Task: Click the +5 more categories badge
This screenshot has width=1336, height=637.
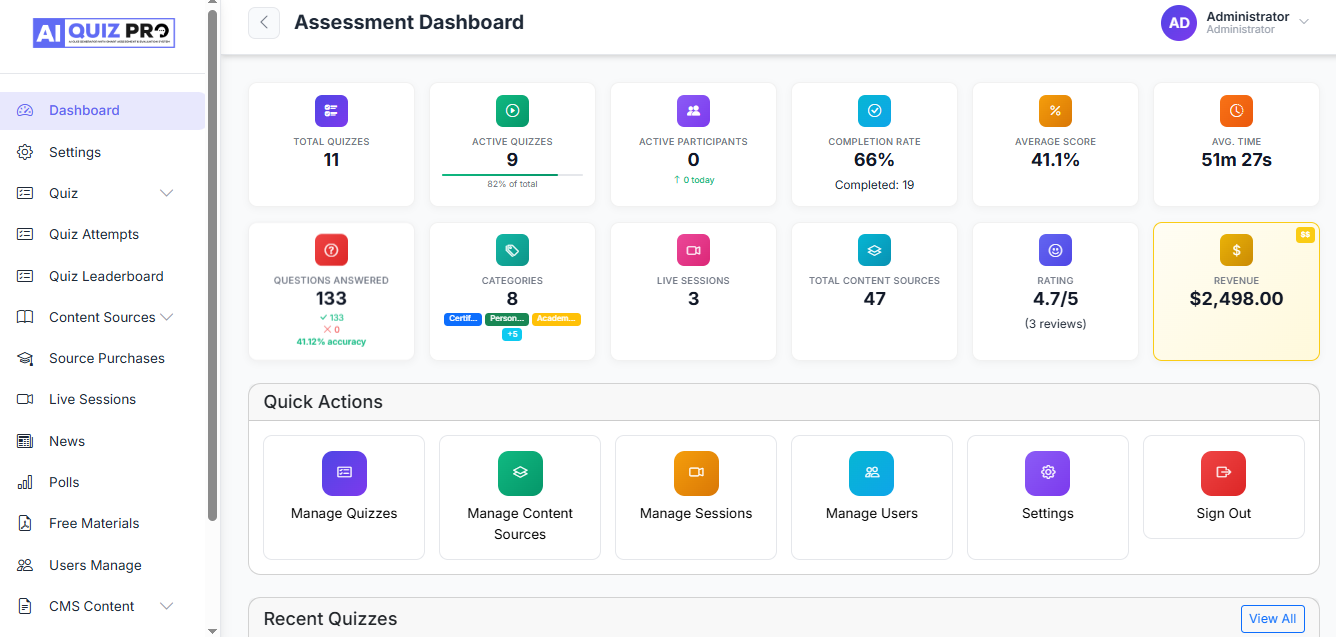Action: pyautogui.click(x=512, y=335)
